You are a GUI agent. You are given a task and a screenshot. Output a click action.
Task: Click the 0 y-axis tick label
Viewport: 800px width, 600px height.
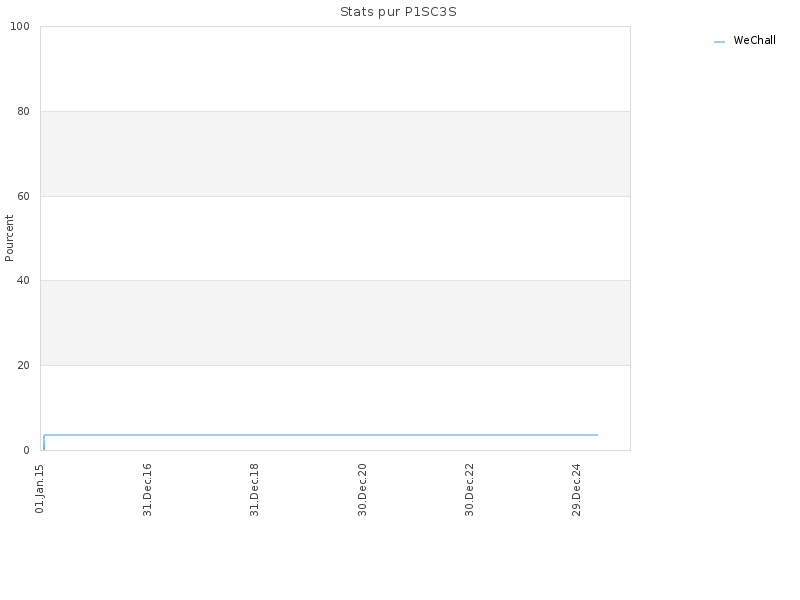click(27, 451)
